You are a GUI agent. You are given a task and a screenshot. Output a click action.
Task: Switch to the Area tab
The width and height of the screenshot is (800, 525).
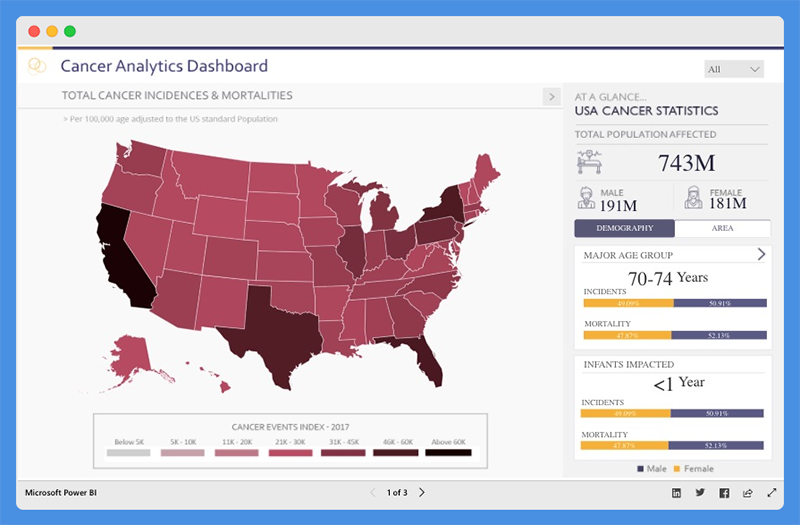[722, 228]
